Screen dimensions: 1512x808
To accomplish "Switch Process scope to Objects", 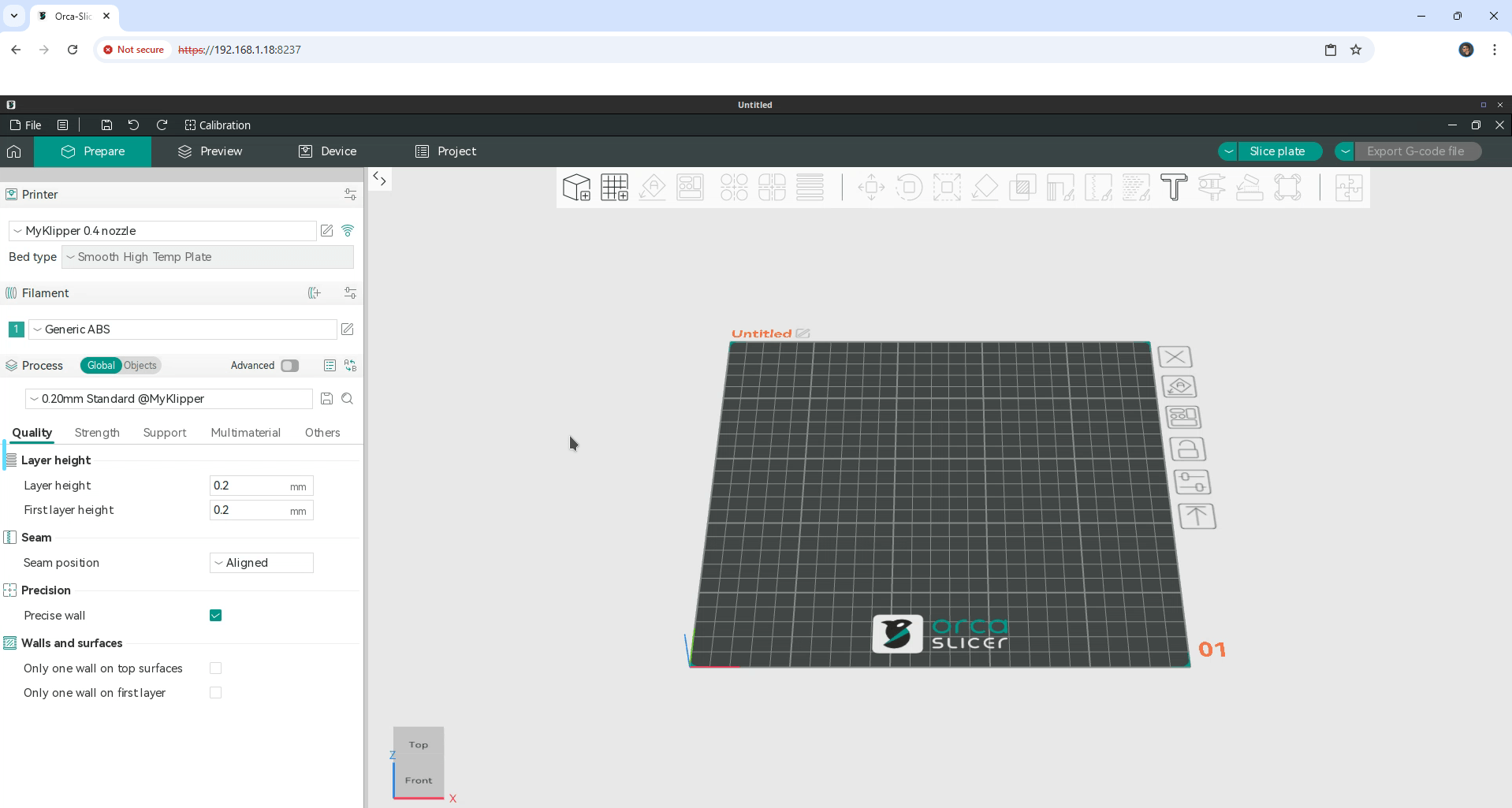I will 140,366.
